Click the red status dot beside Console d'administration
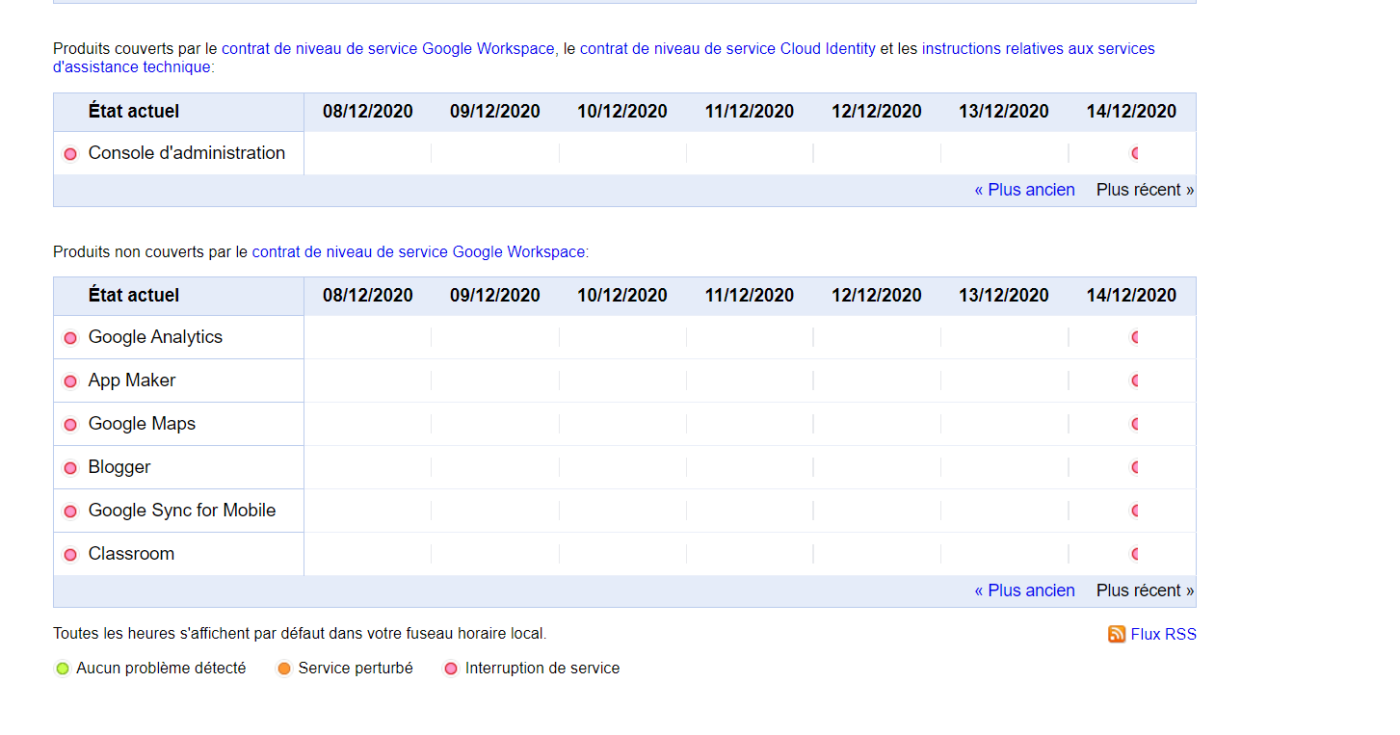The height and width of the screenshot is (735, 1400). click(x=70, y=154)
